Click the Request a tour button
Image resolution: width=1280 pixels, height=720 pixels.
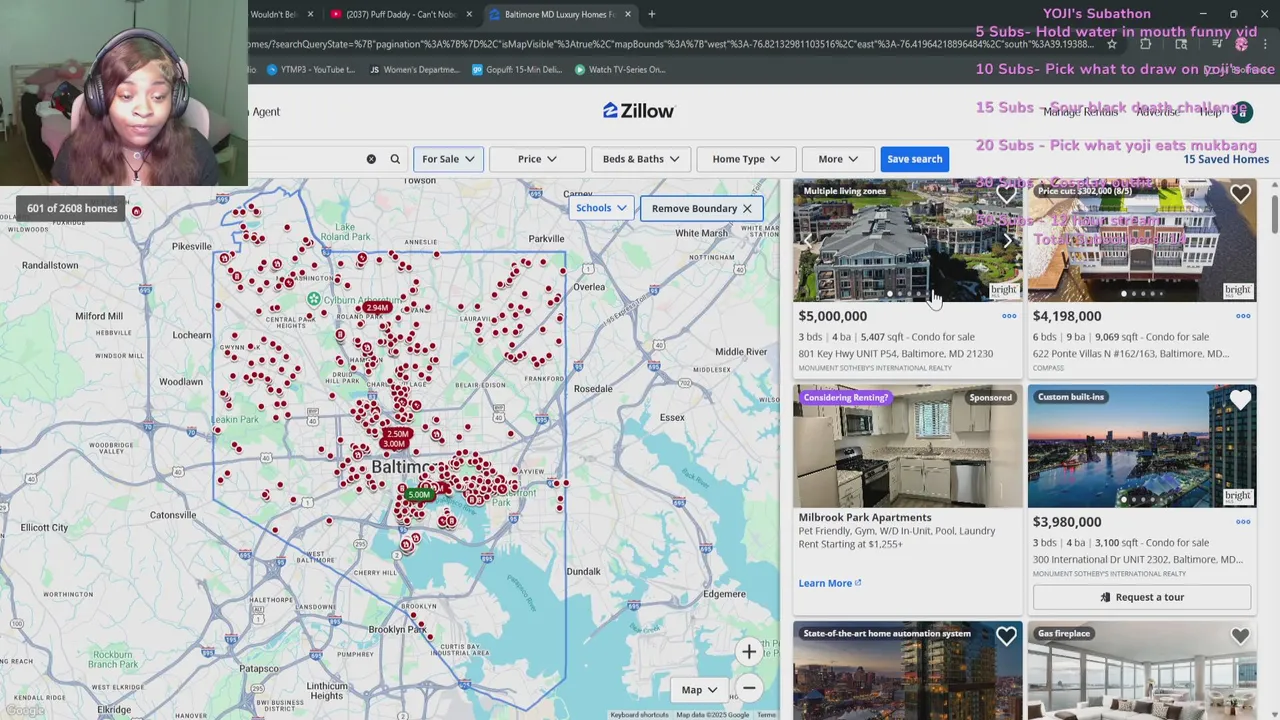pyautogui.click(x=1142, y=597)
